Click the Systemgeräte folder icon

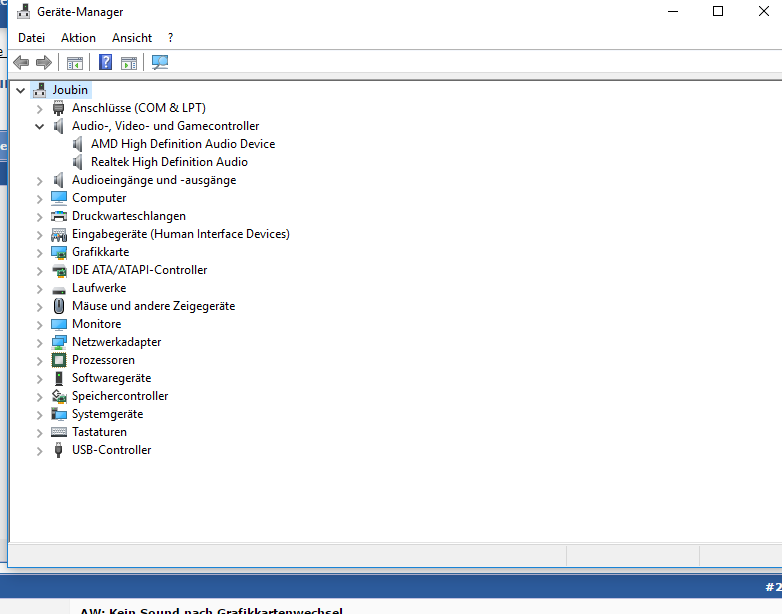coord(59,414)
